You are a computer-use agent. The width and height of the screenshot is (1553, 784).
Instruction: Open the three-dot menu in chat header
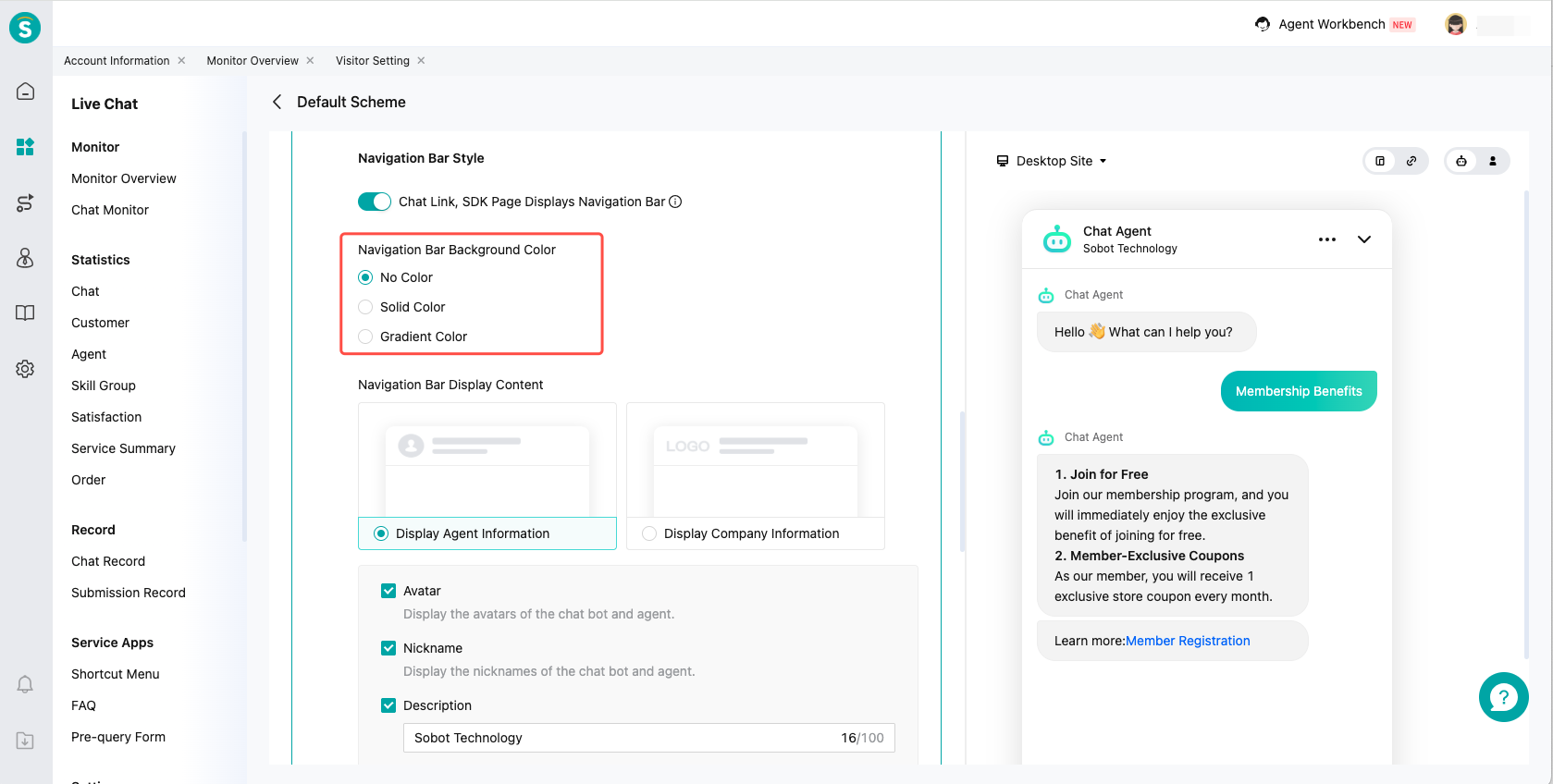point(1326,239)
